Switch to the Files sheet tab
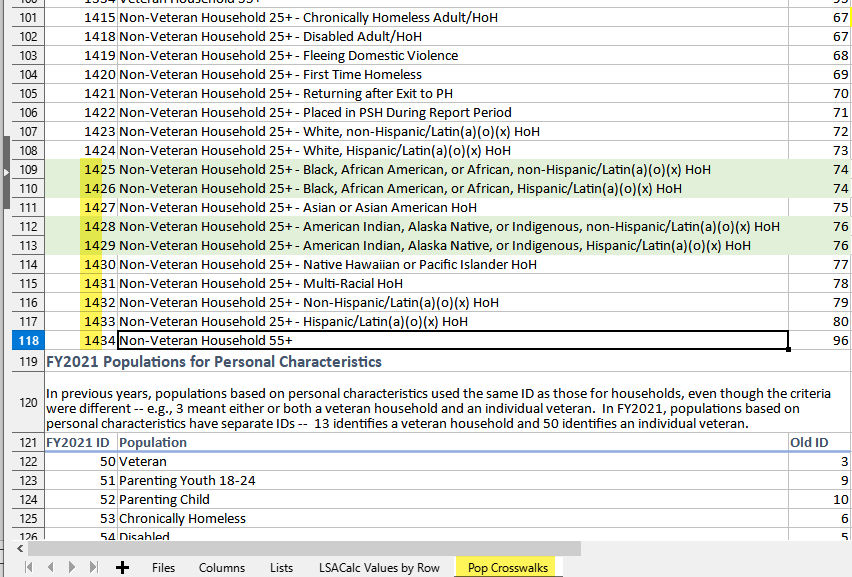This screenshot has height=577, width=852. pyautogui.click(x=163, y=567)
